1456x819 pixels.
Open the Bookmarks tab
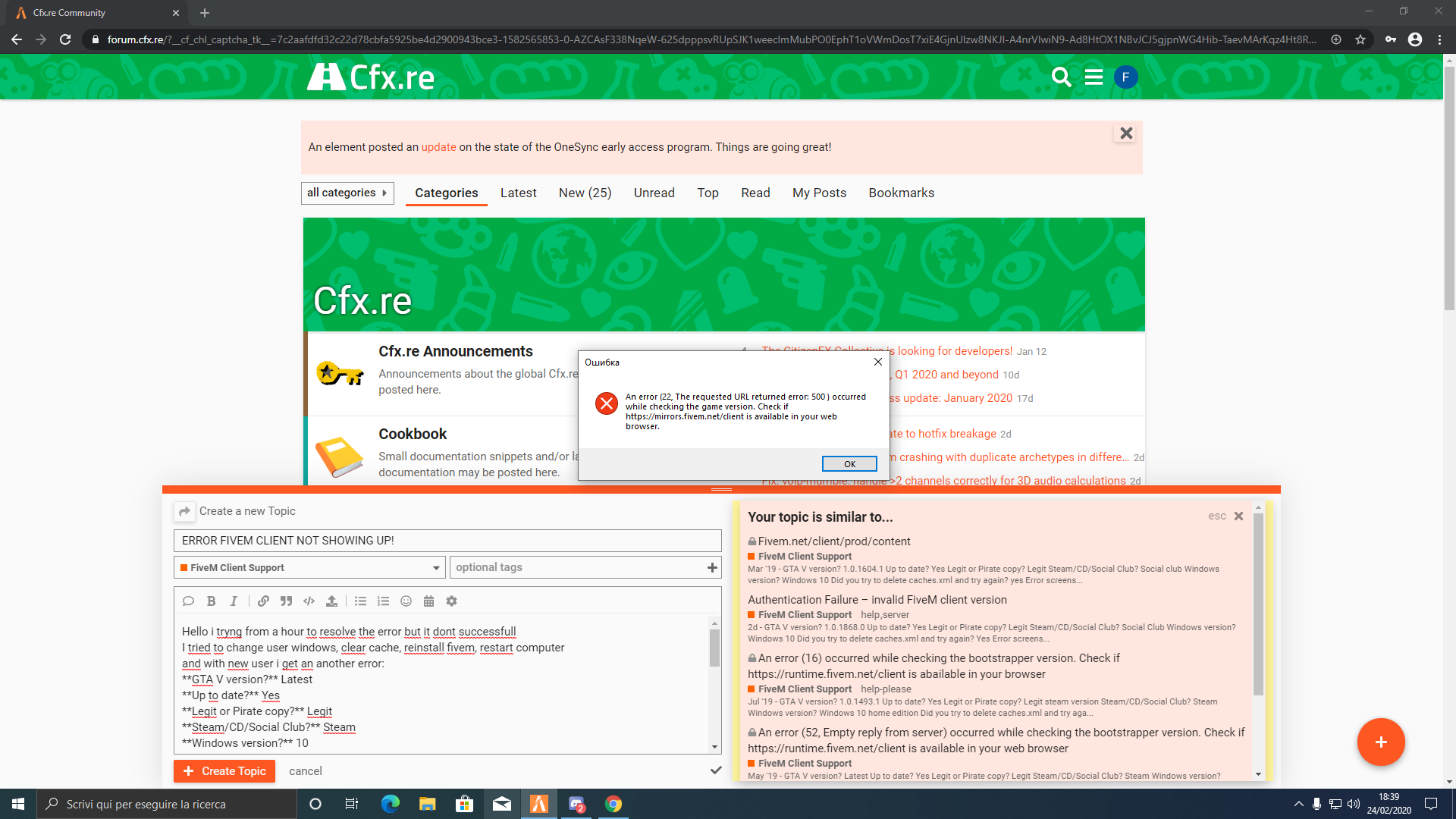901,193
